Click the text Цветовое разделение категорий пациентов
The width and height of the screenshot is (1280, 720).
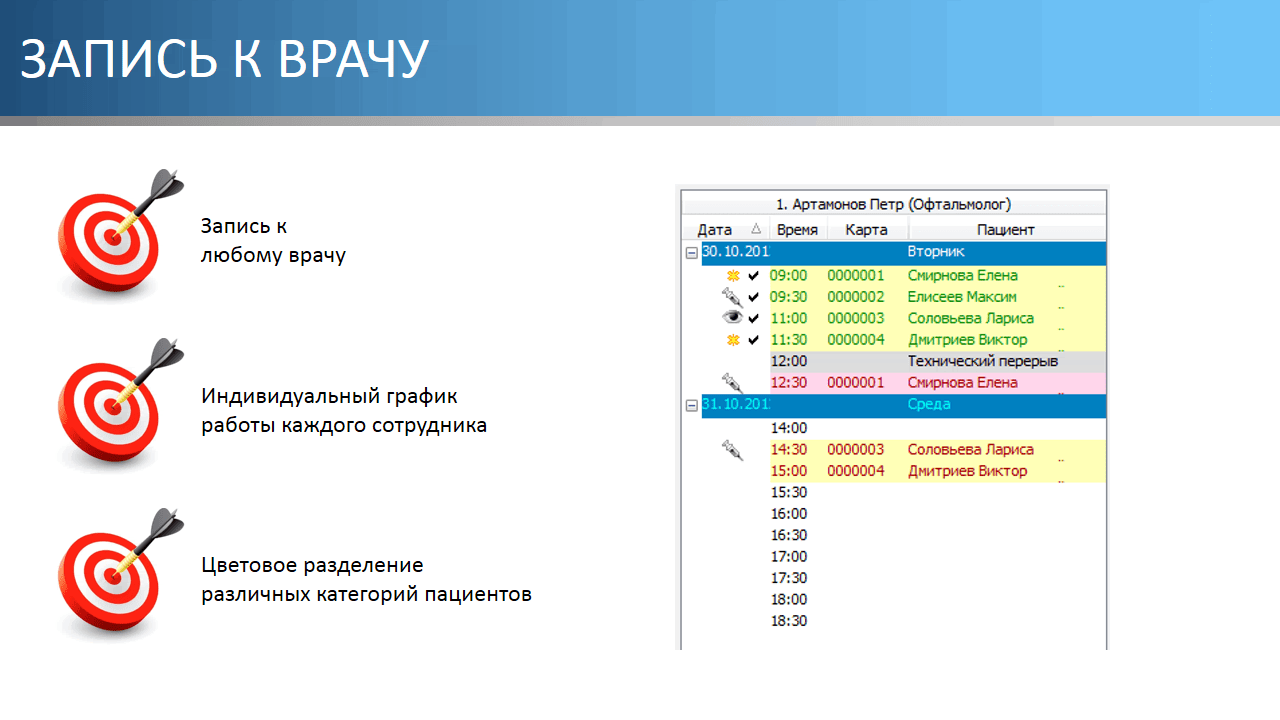click(x=366, y=580)
